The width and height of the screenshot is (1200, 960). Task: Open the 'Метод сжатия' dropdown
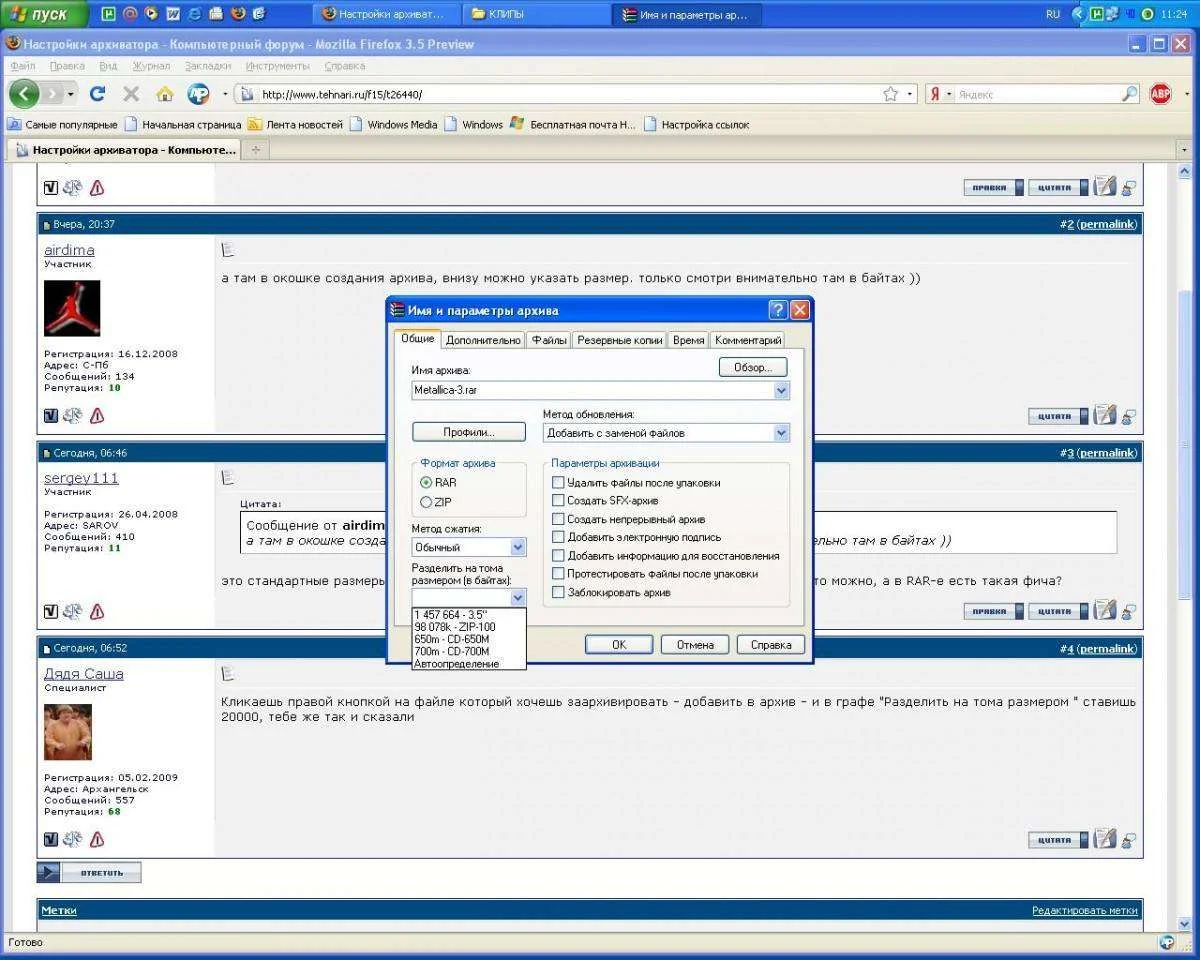(x=517, y=547)
